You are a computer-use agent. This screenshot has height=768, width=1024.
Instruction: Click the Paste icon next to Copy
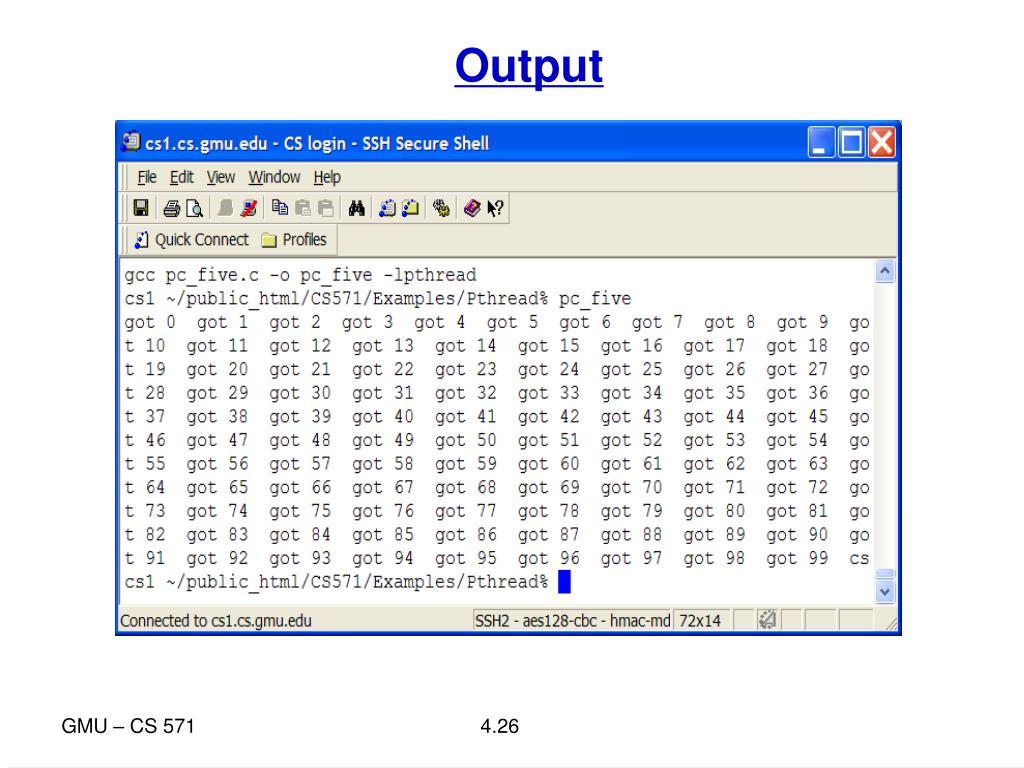point(302,208)
